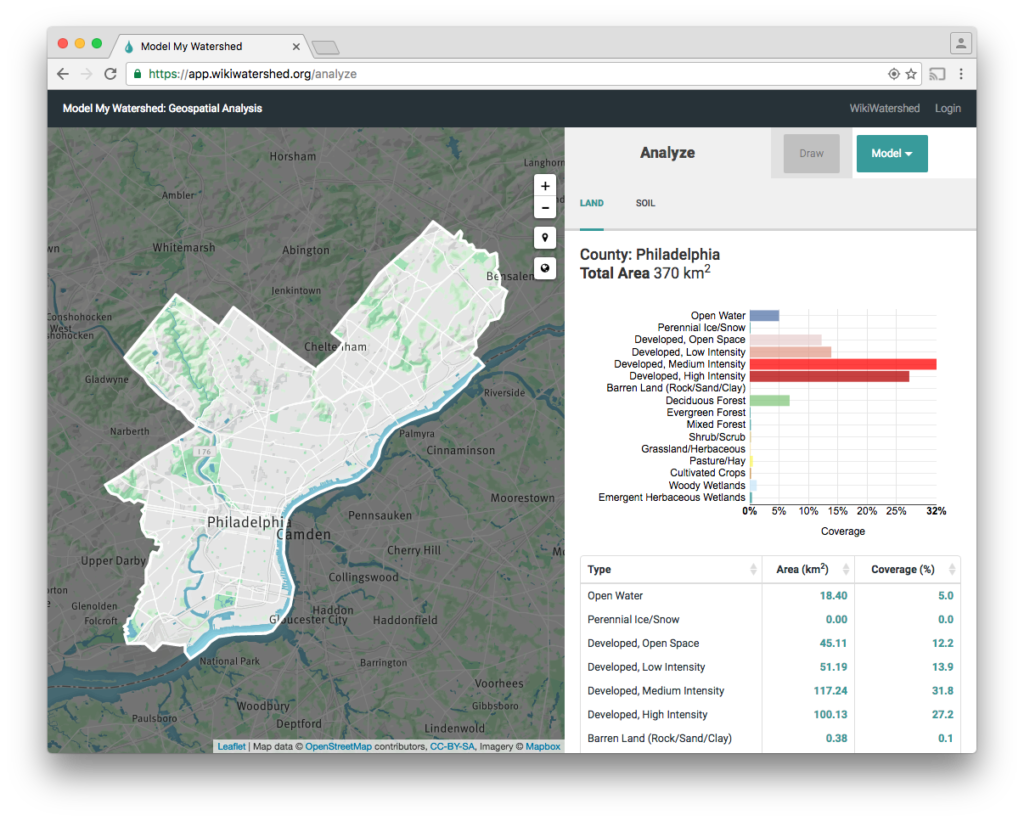
Task: Click inside the browser address bar
Action: (400, 73)
